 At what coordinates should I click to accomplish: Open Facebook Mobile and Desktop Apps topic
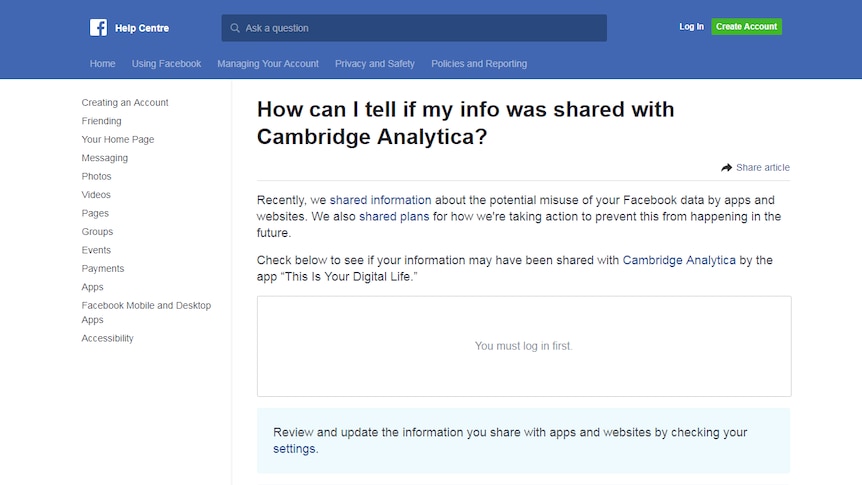pyautogui.click(x=146, y=312)
